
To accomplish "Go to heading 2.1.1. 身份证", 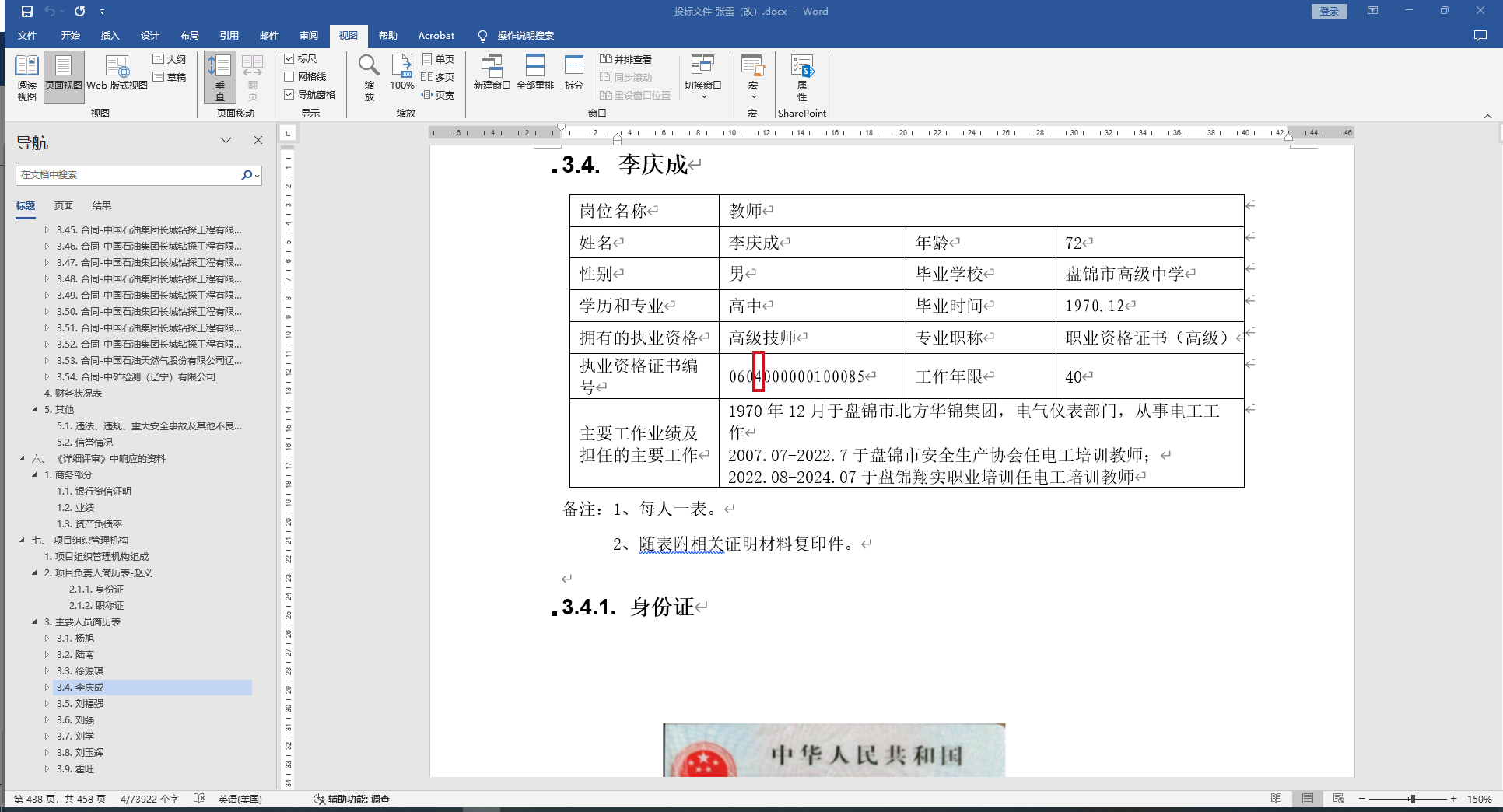I will coord(96,590).
